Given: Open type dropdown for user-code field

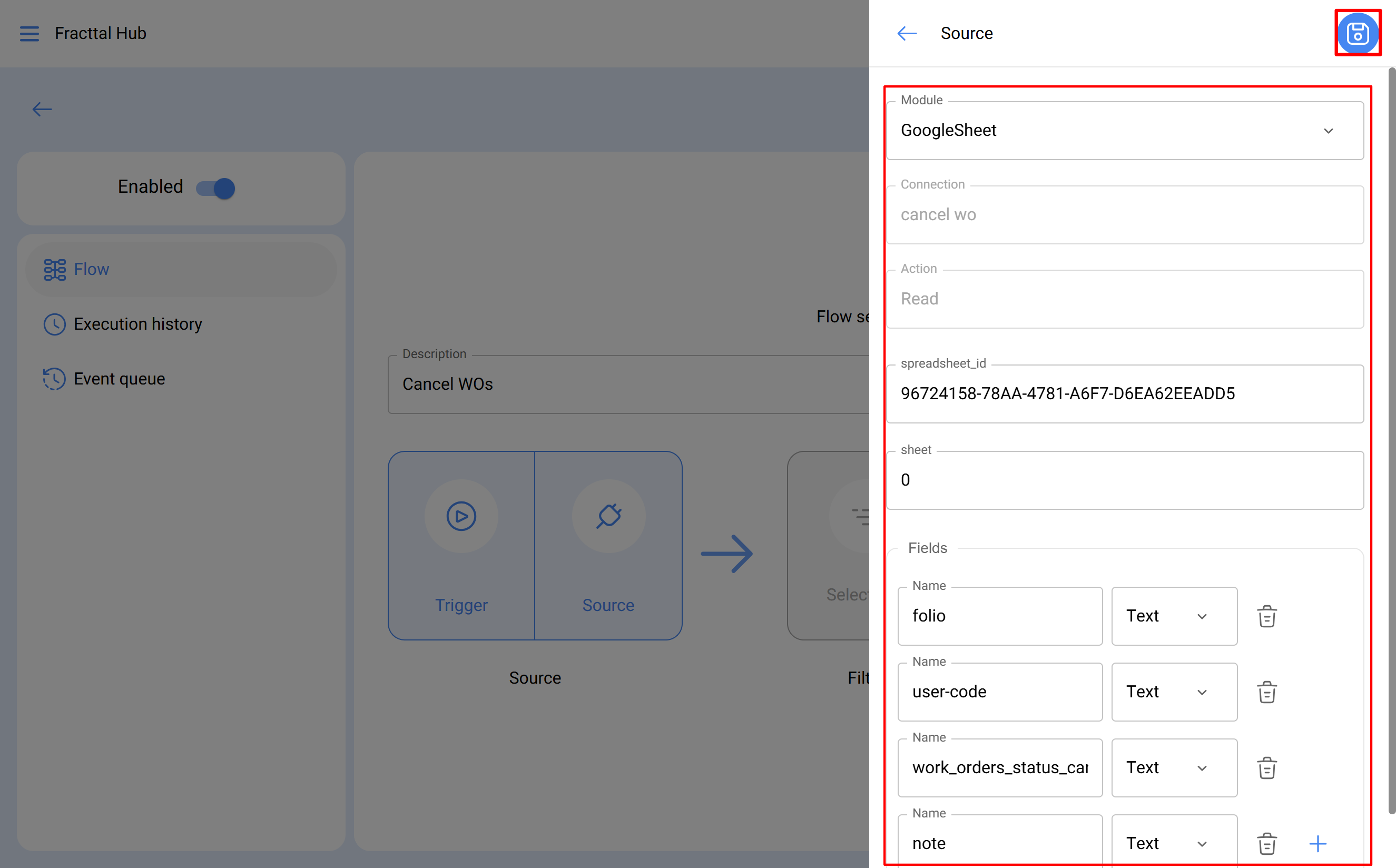Looking at the screenshot, I should (x=1173, y=692).
